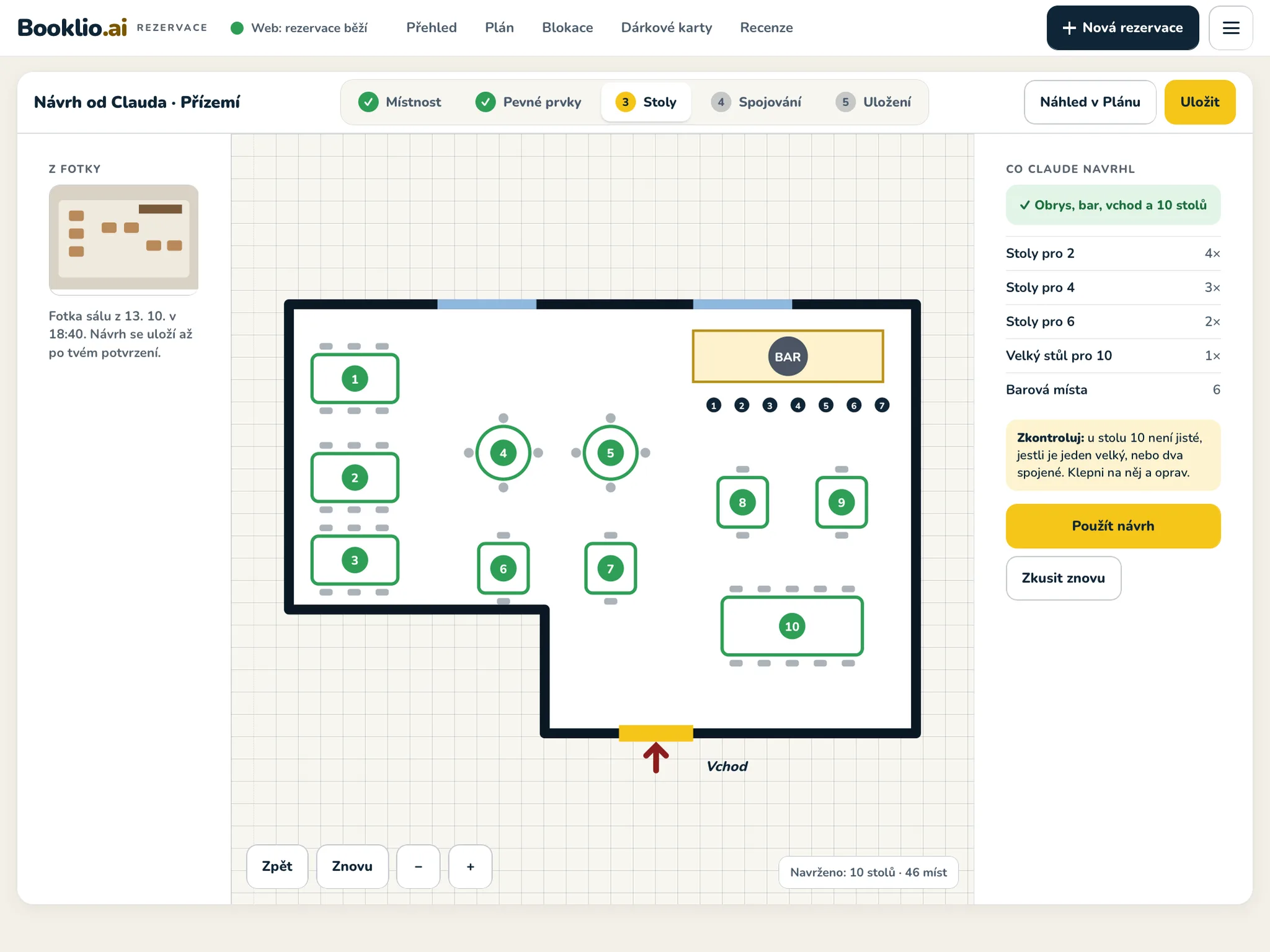
Task: Select small table 9
Action: pos(841,502)
